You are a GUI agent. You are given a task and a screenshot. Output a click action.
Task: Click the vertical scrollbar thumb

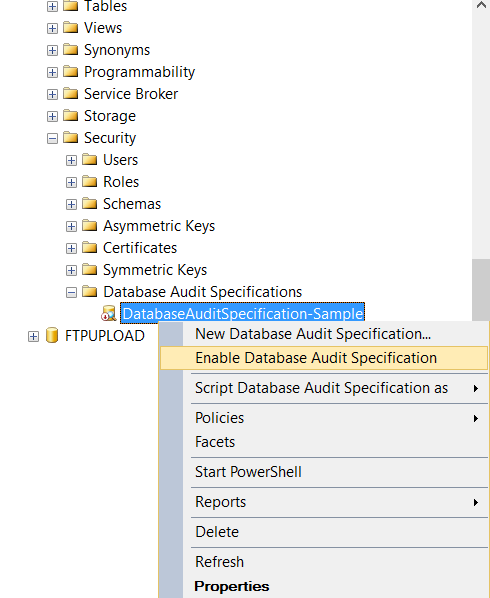point(481,290)
